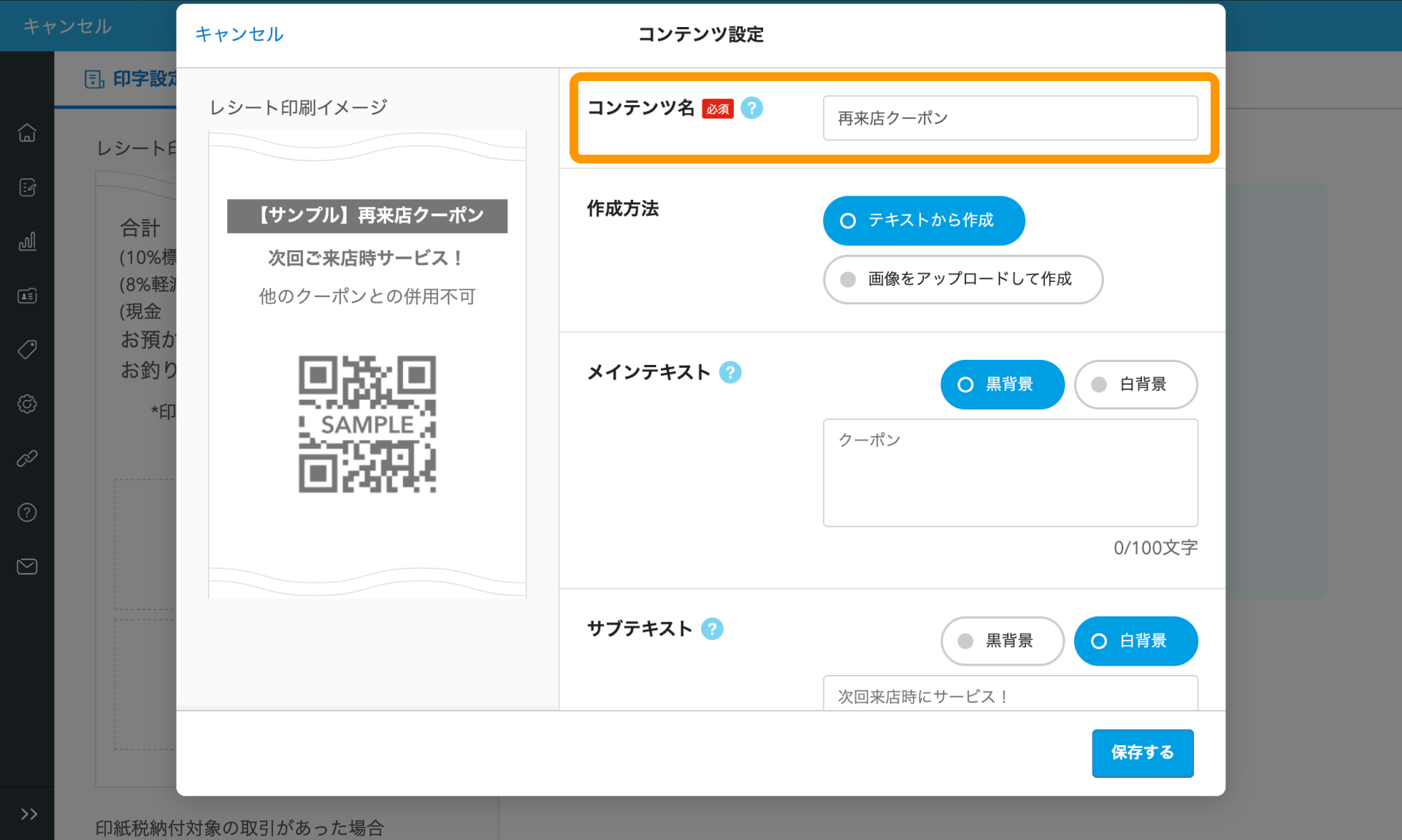
Task: Click the 必須 required badge
Action: point(717,109)
